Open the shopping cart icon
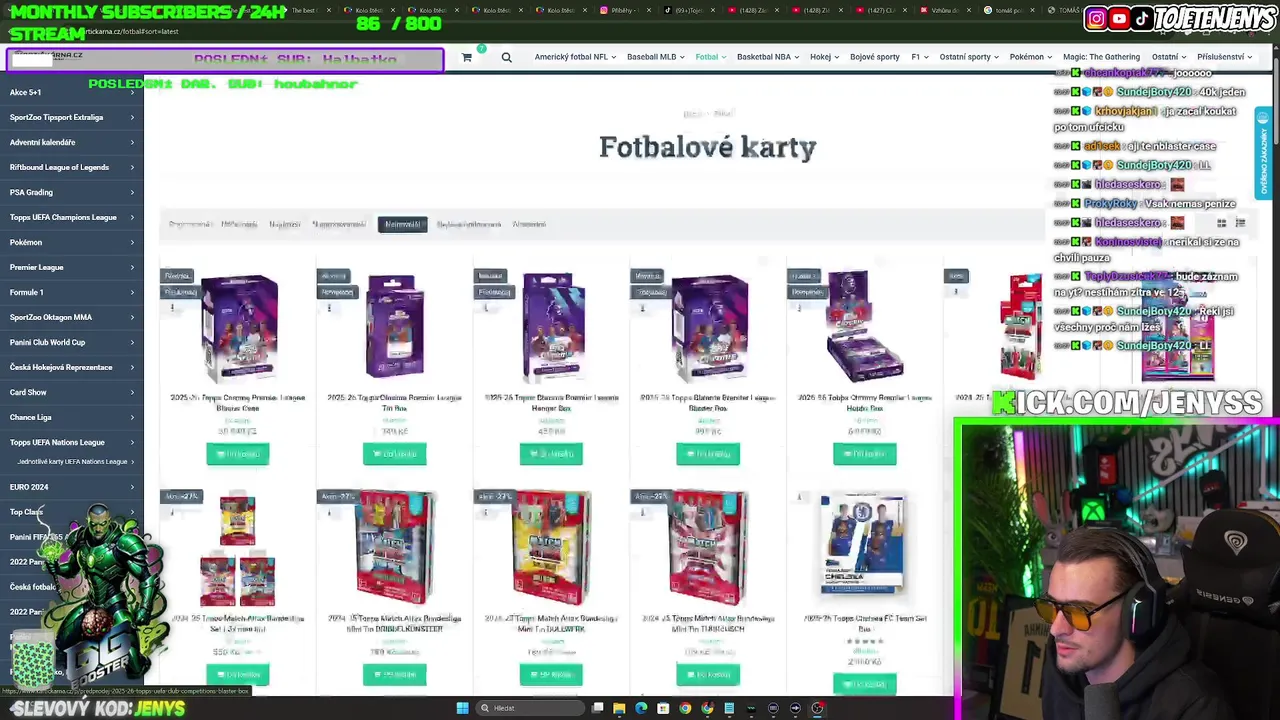The height and width of the screenshot is (720, 1280). [467, 58]
